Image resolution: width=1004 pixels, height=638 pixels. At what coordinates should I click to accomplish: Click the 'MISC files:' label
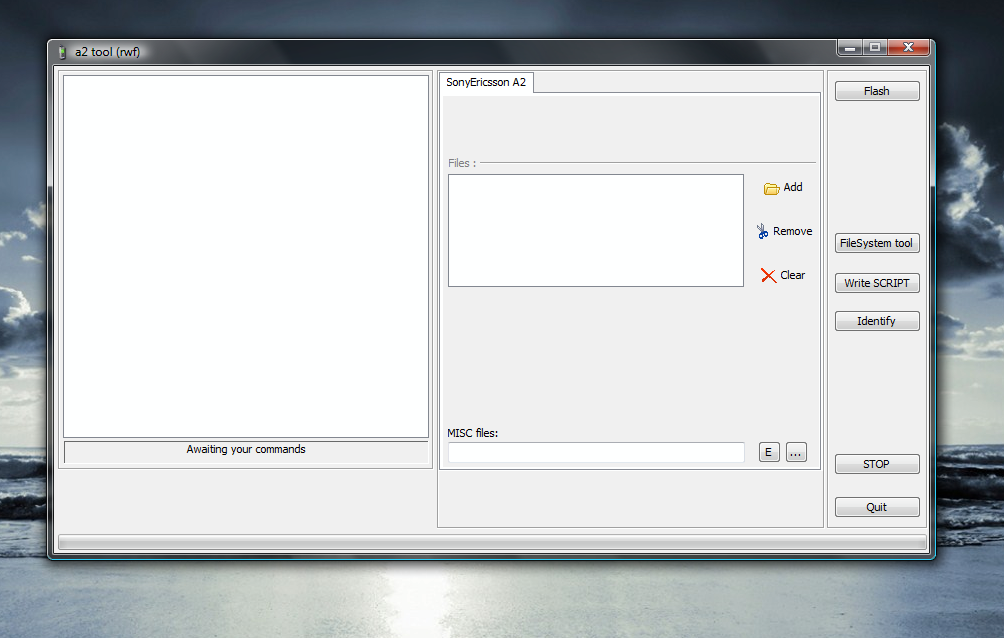(473, 434)
